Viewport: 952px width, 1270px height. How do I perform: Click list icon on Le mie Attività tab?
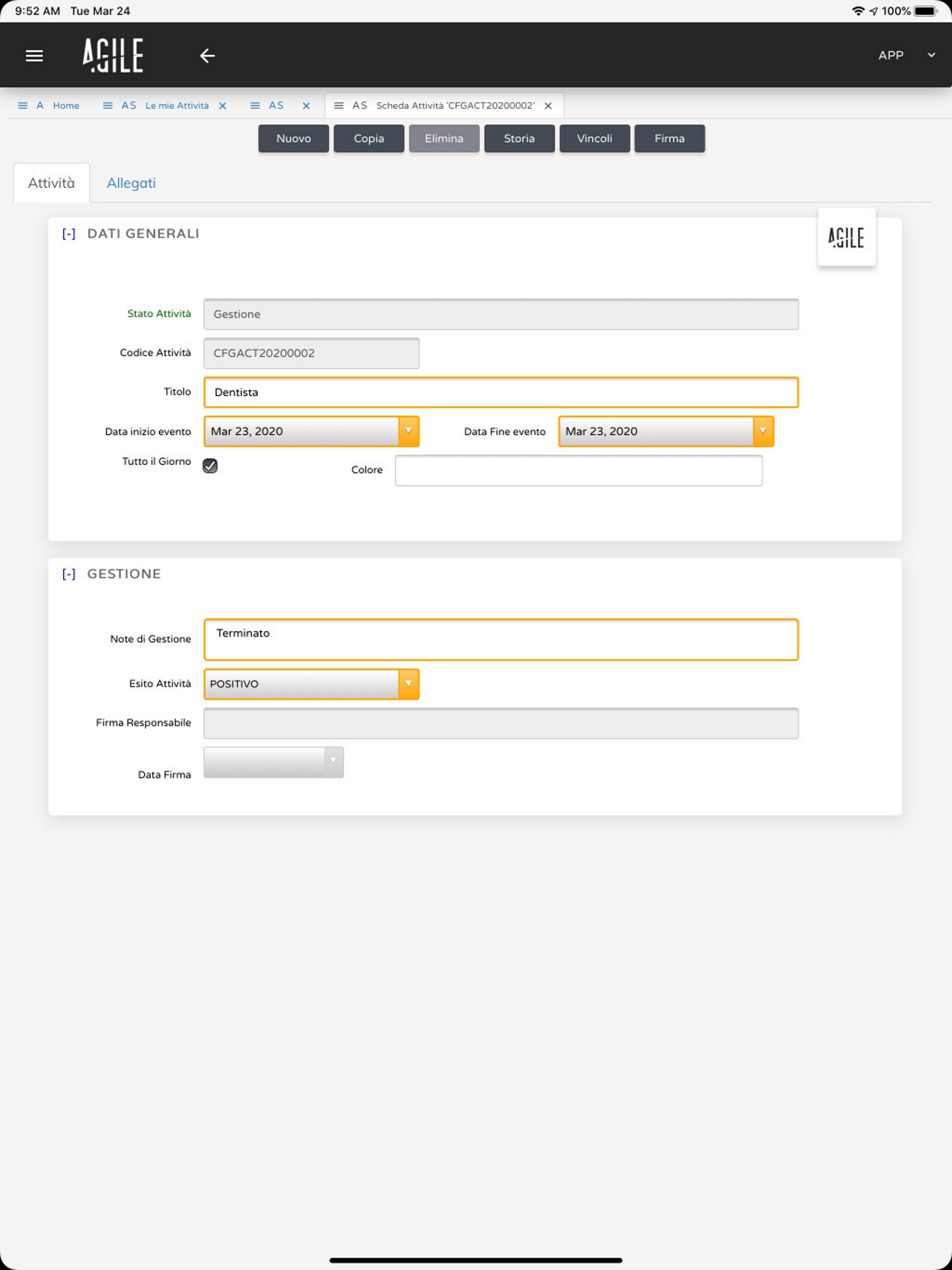[x=107, y=106]
